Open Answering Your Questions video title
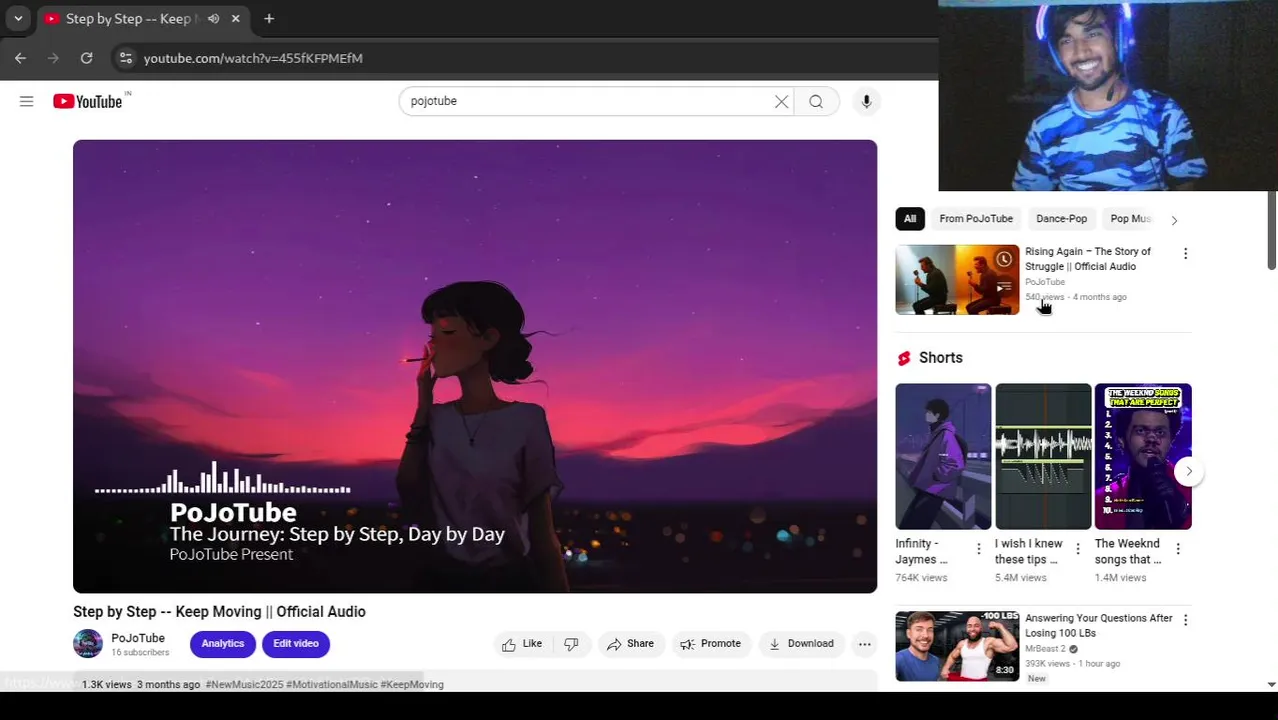1278x720 pixels. 1099,626
